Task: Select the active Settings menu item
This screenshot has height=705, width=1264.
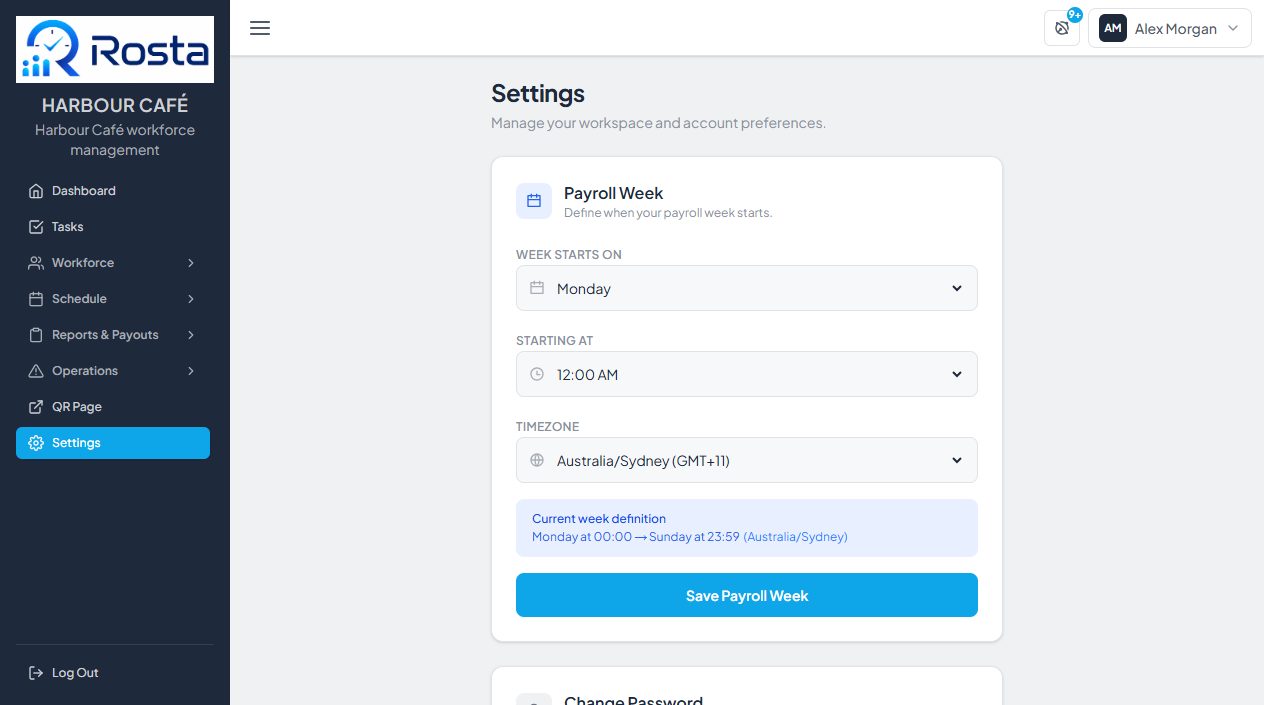Action: point(113,443)
